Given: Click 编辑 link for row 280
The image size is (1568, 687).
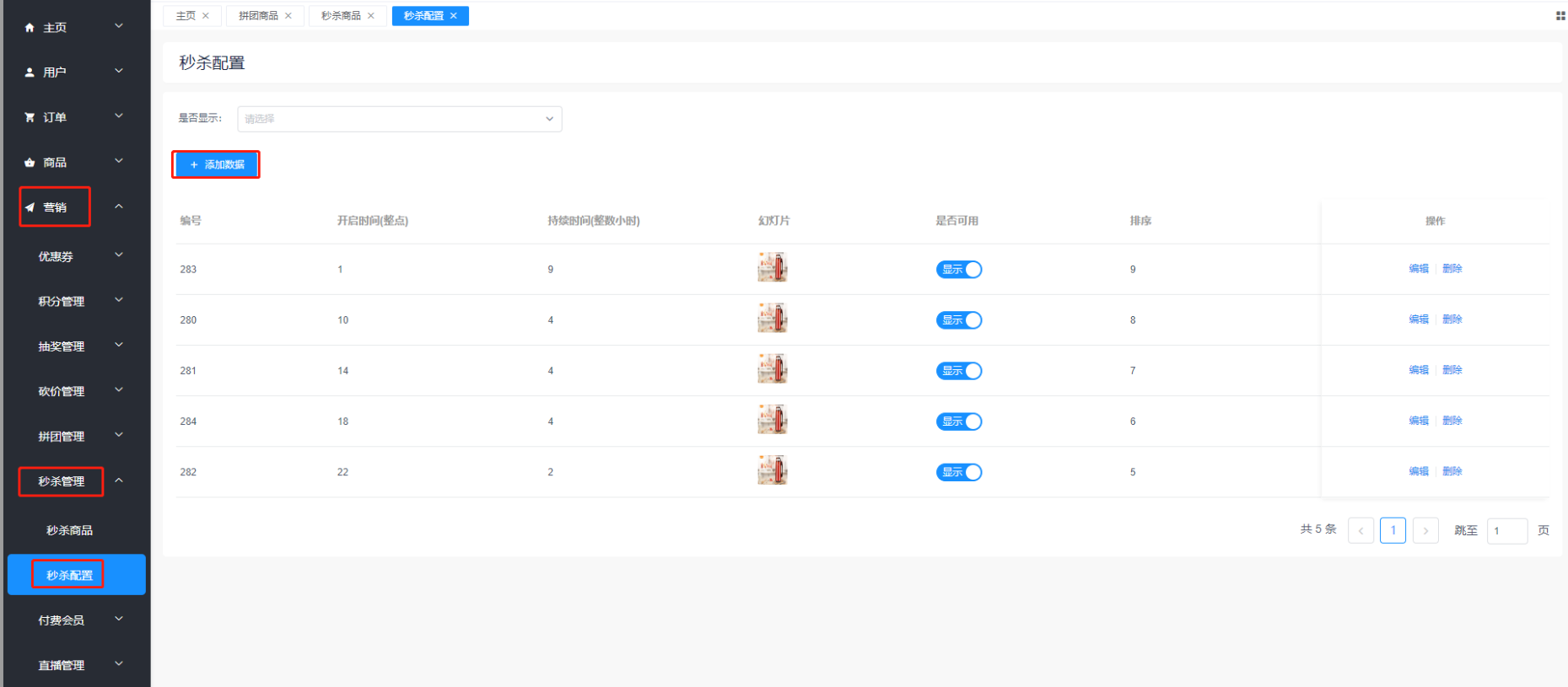Looking at the screenshot, I should tap(1419, 319).
